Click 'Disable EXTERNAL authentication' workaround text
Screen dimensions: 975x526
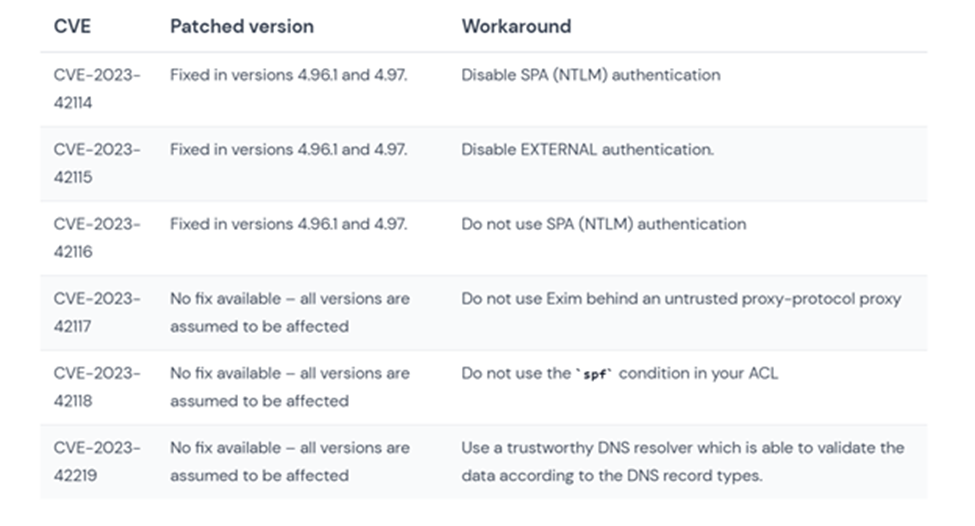[588, 149]
